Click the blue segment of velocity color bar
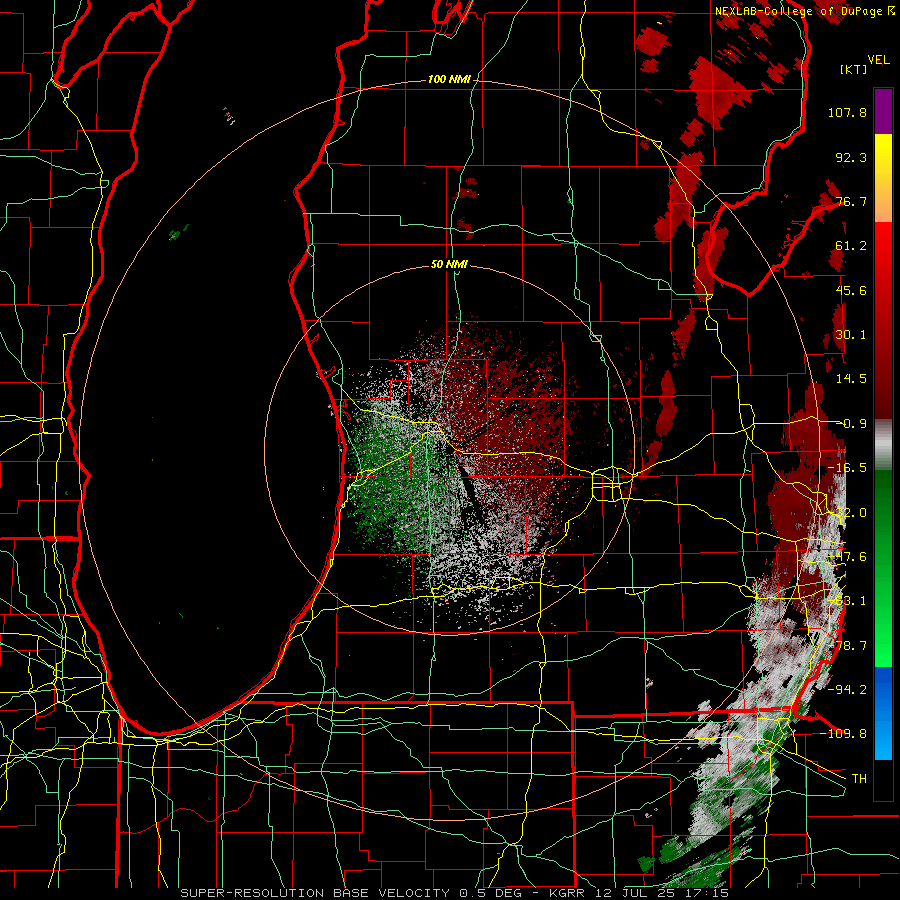This screenshot has width=900, height=900. [883, 713]
